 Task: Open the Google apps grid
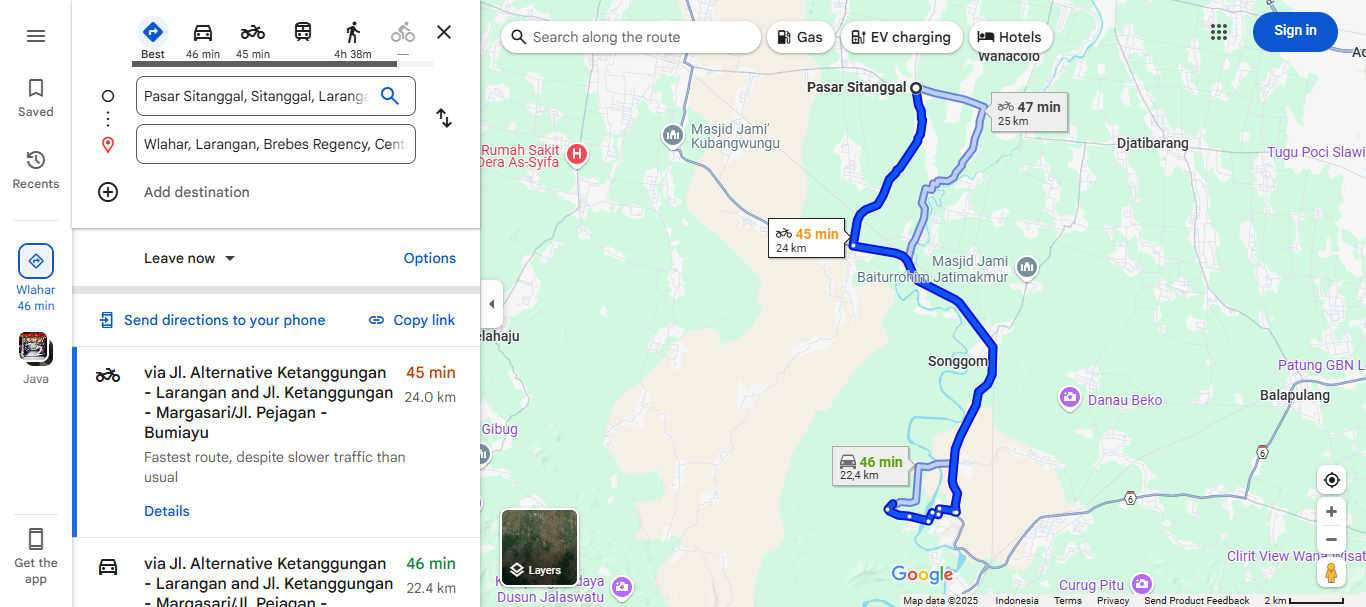[x=1218, y=32]
